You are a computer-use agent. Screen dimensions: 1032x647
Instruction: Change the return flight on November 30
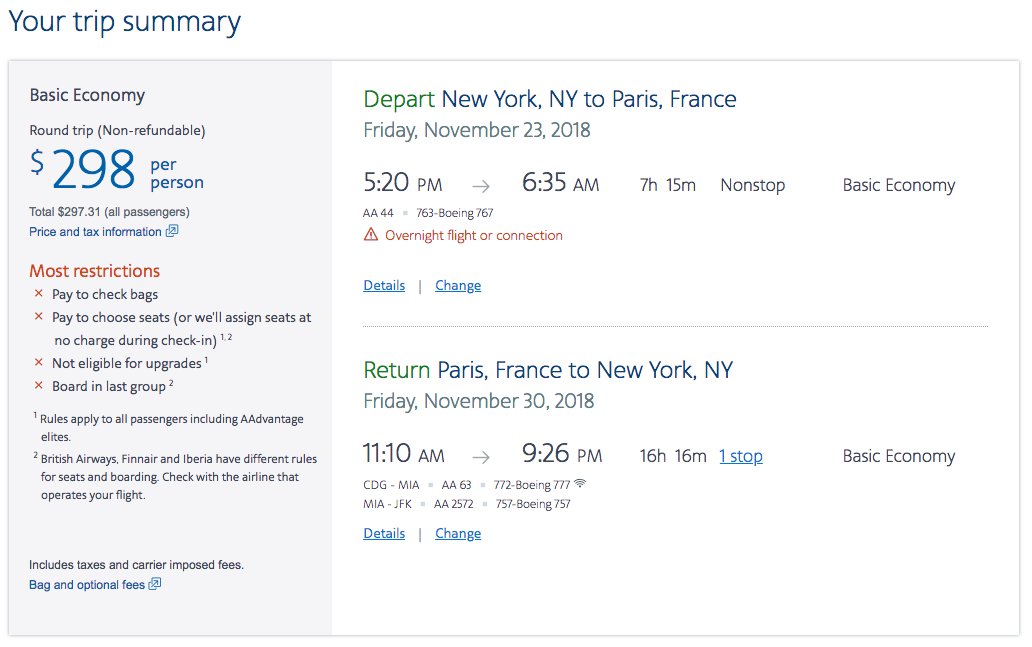[x=458, y=534]
